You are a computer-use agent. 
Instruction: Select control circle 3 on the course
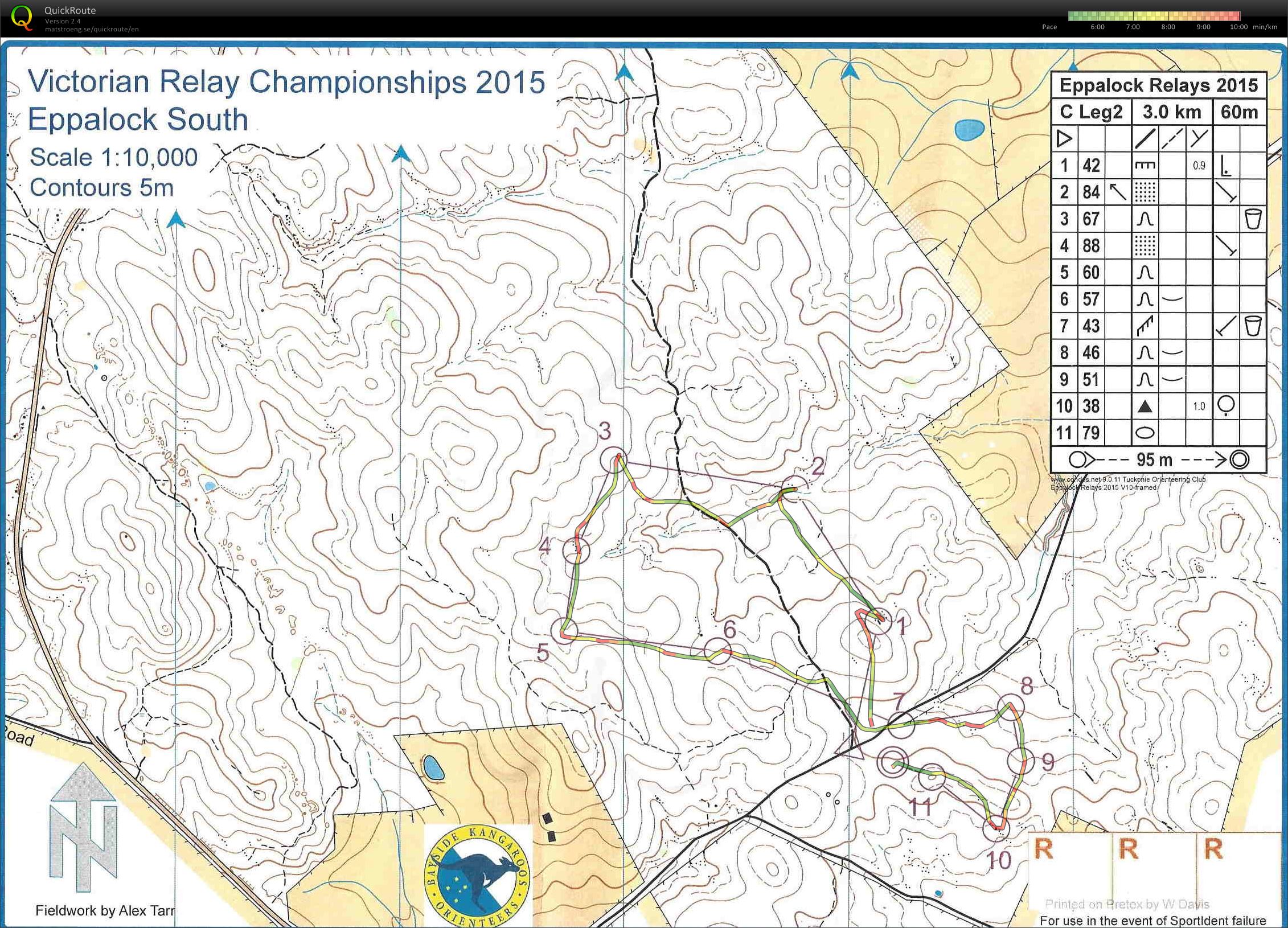click(614, 459)
